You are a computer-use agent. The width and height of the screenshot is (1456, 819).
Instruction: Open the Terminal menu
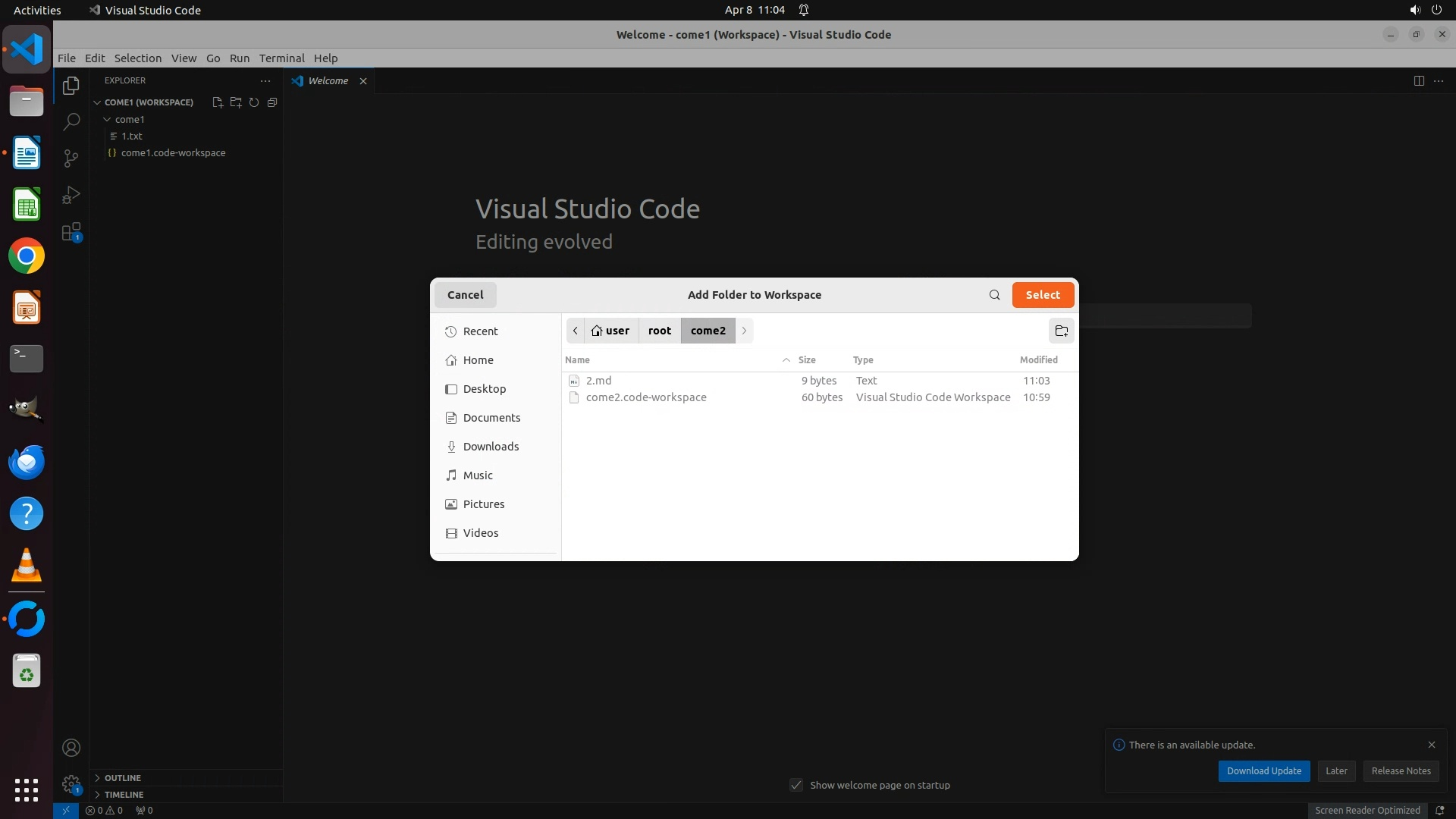pos(281,58)
